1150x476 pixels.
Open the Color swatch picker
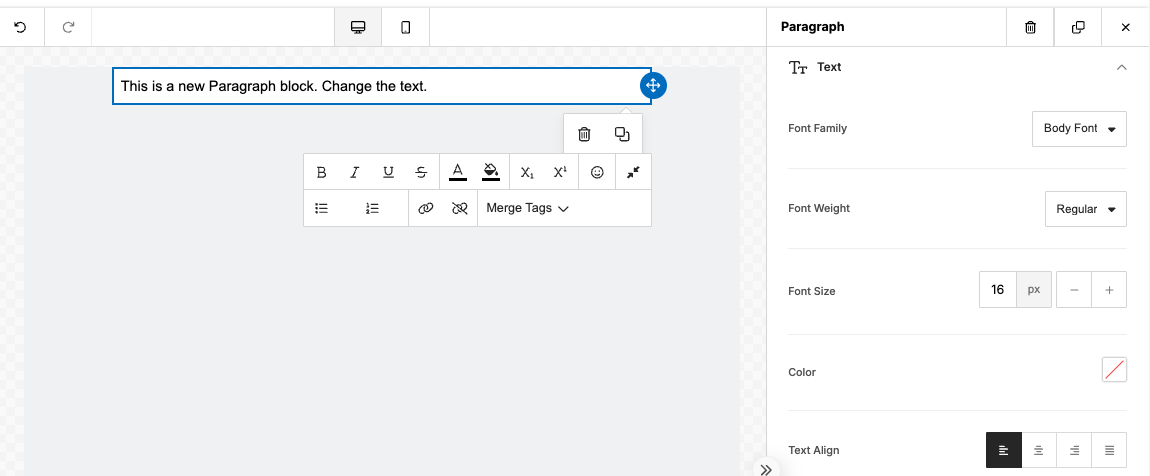[x=1115, y=370]
